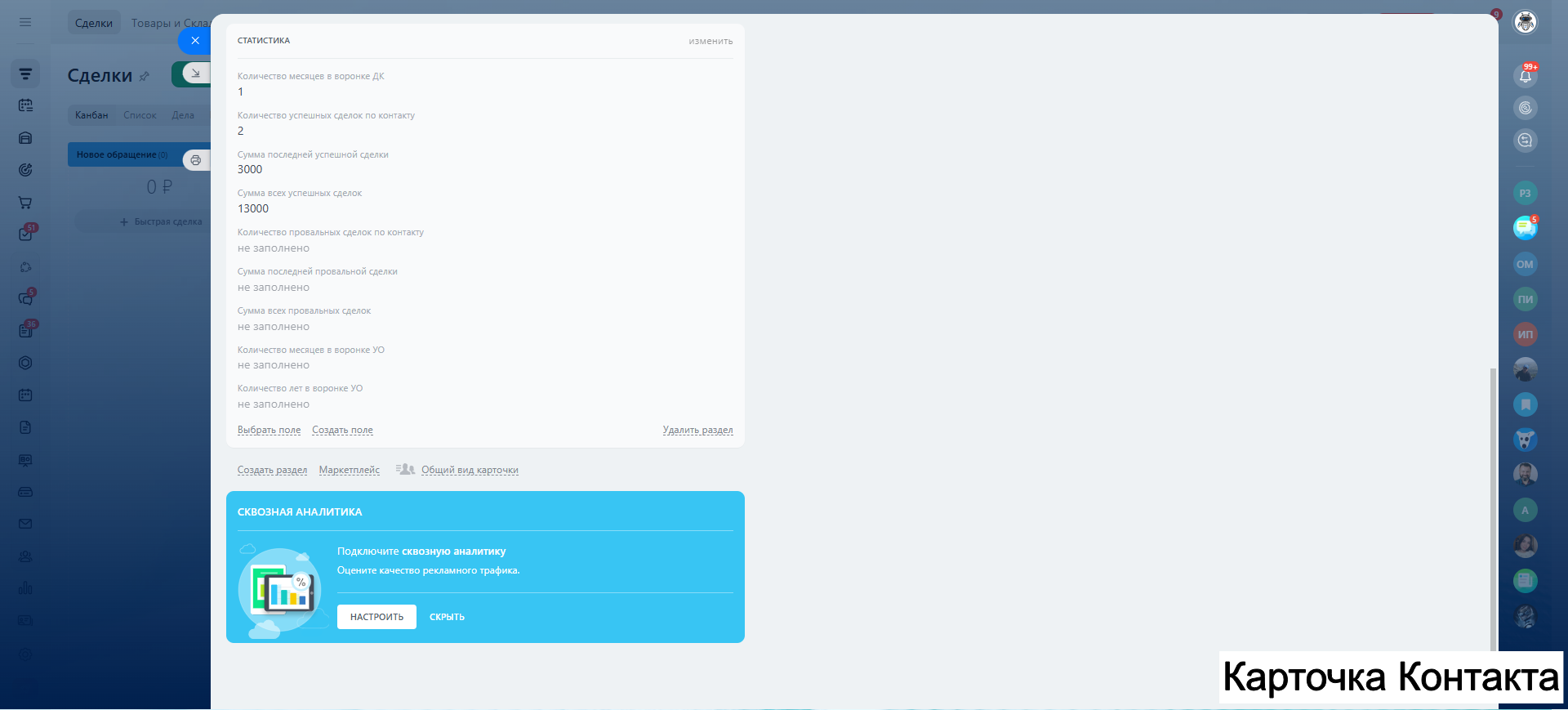The image size is (1568, 710).
Task: Click the print icon on card edge
Action: pyautogui.click(x=196, y=160)
